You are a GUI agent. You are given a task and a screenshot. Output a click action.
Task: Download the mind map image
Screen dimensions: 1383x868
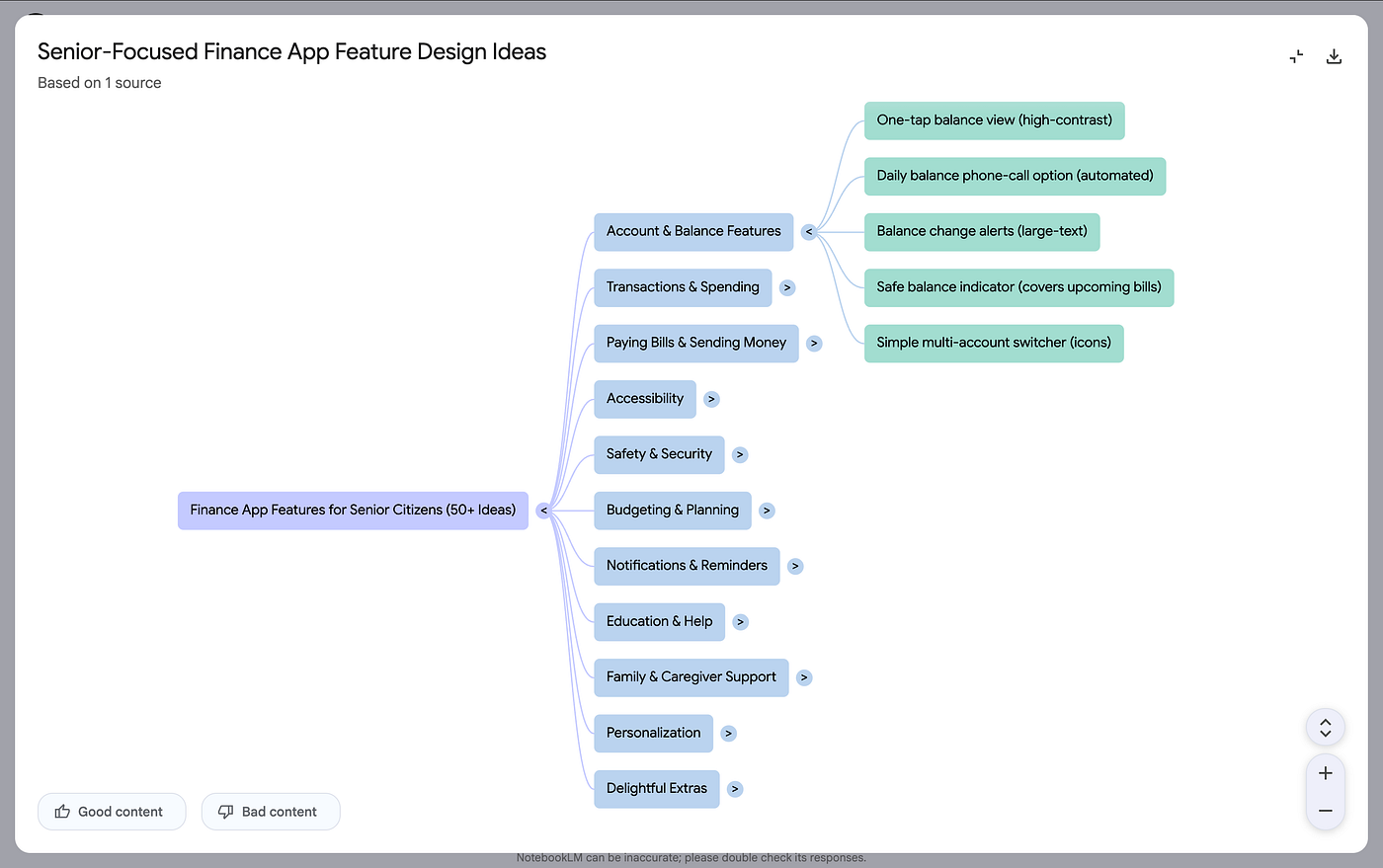coord(1334,56)
